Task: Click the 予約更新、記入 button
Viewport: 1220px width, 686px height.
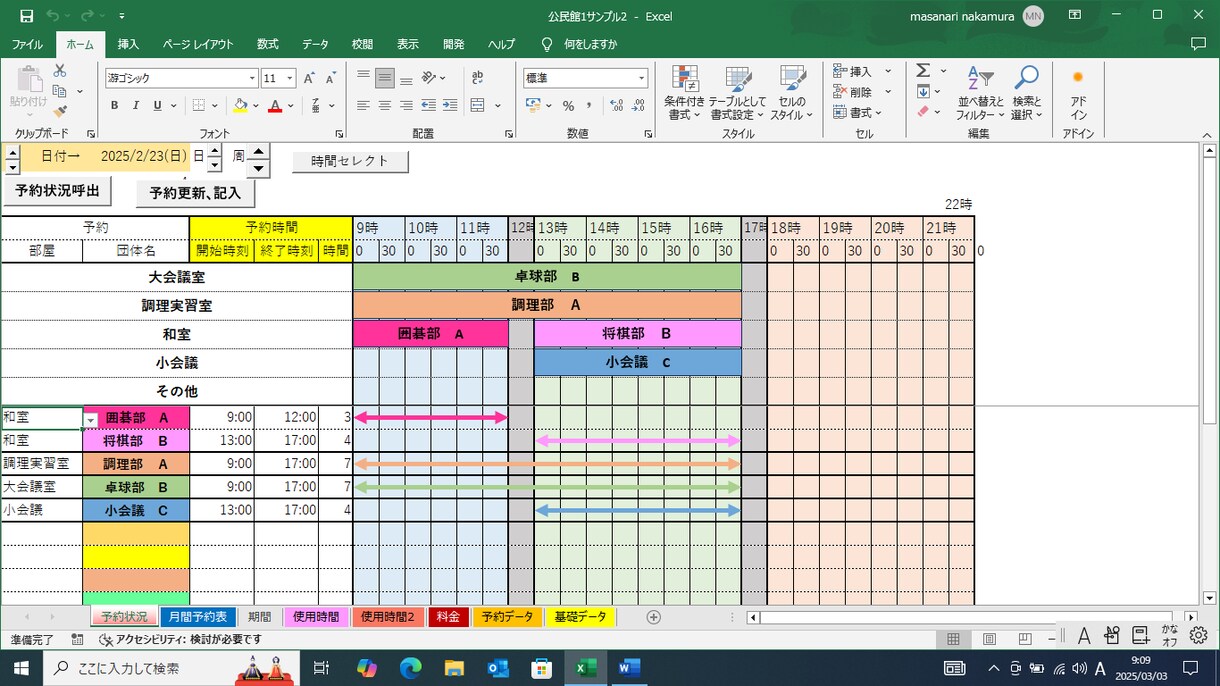Action: point(195,193)
